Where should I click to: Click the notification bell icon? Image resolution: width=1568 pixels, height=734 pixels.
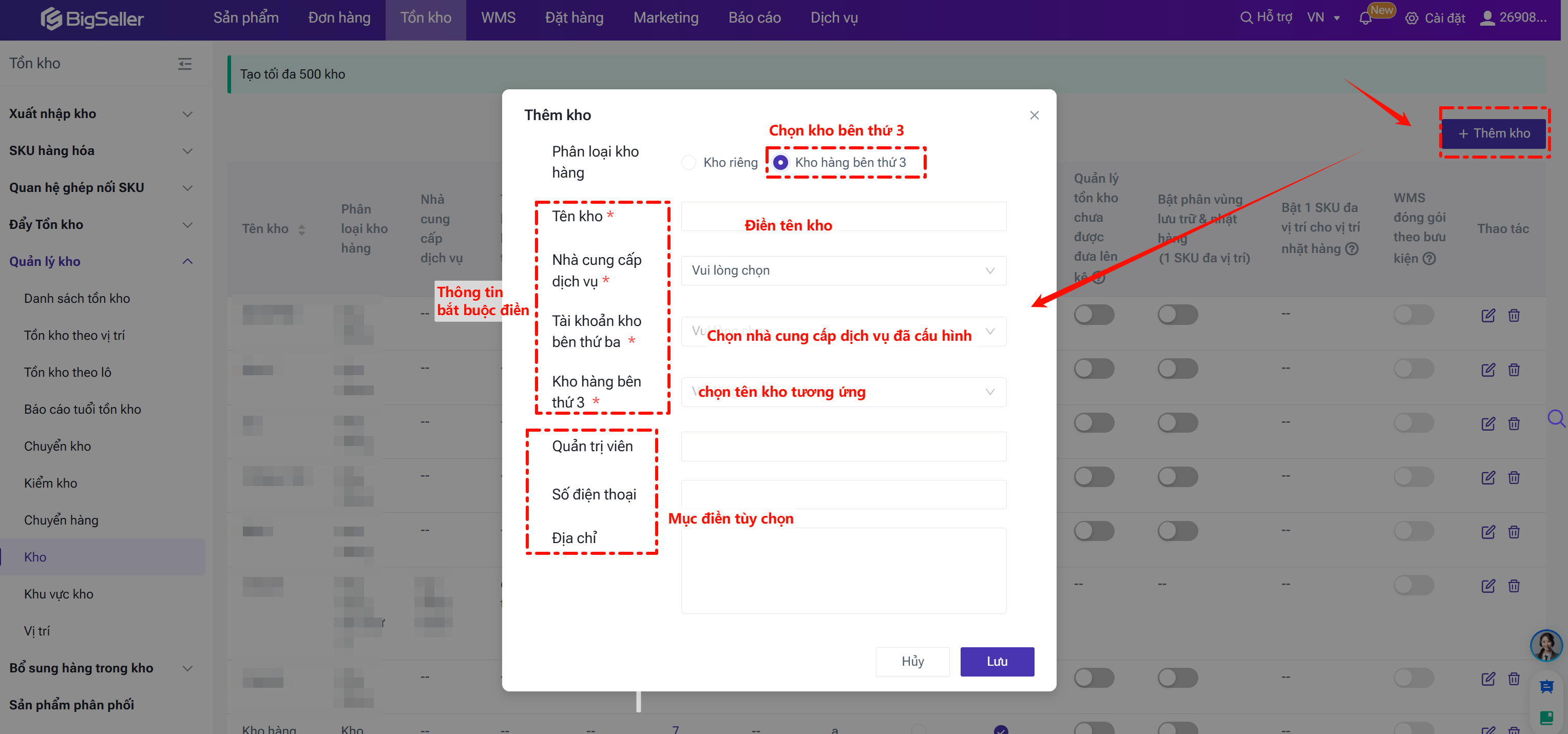[x=1365, y=18]
